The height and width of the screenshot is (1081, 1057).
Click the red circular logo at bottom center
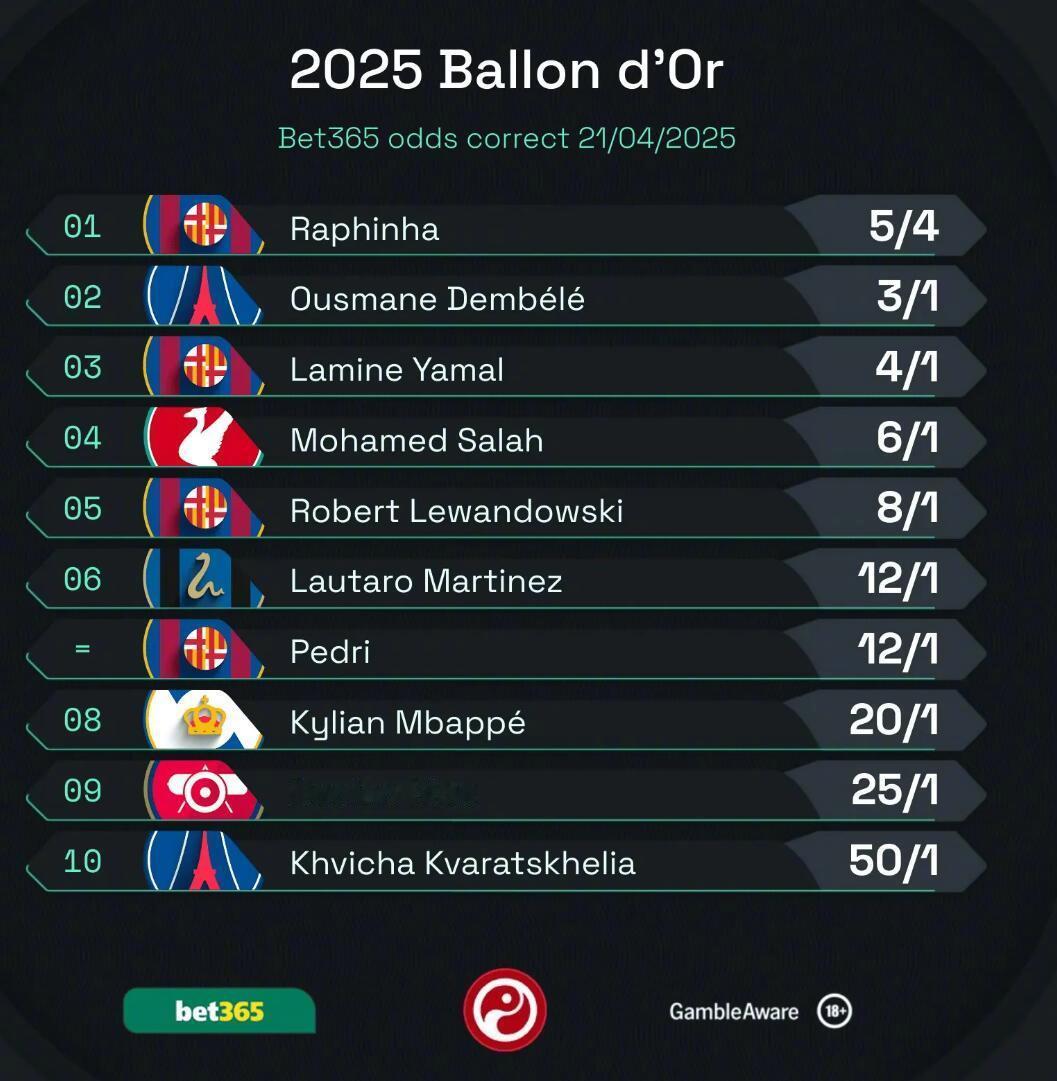tap(505, 1009)
